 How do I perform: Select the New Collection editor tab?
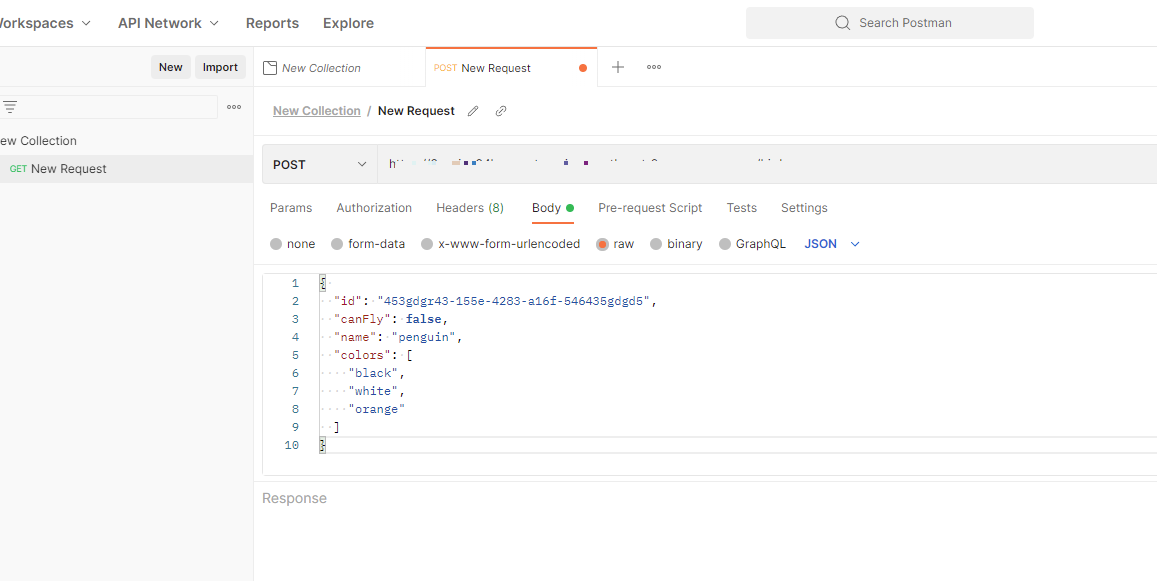click(339, 67)
